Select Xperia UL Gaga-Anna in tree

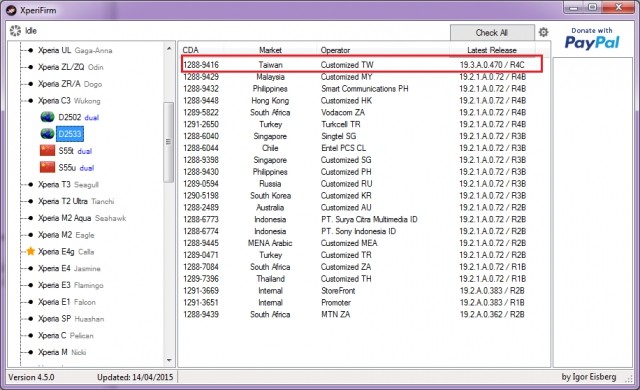[x=75, y=50]
